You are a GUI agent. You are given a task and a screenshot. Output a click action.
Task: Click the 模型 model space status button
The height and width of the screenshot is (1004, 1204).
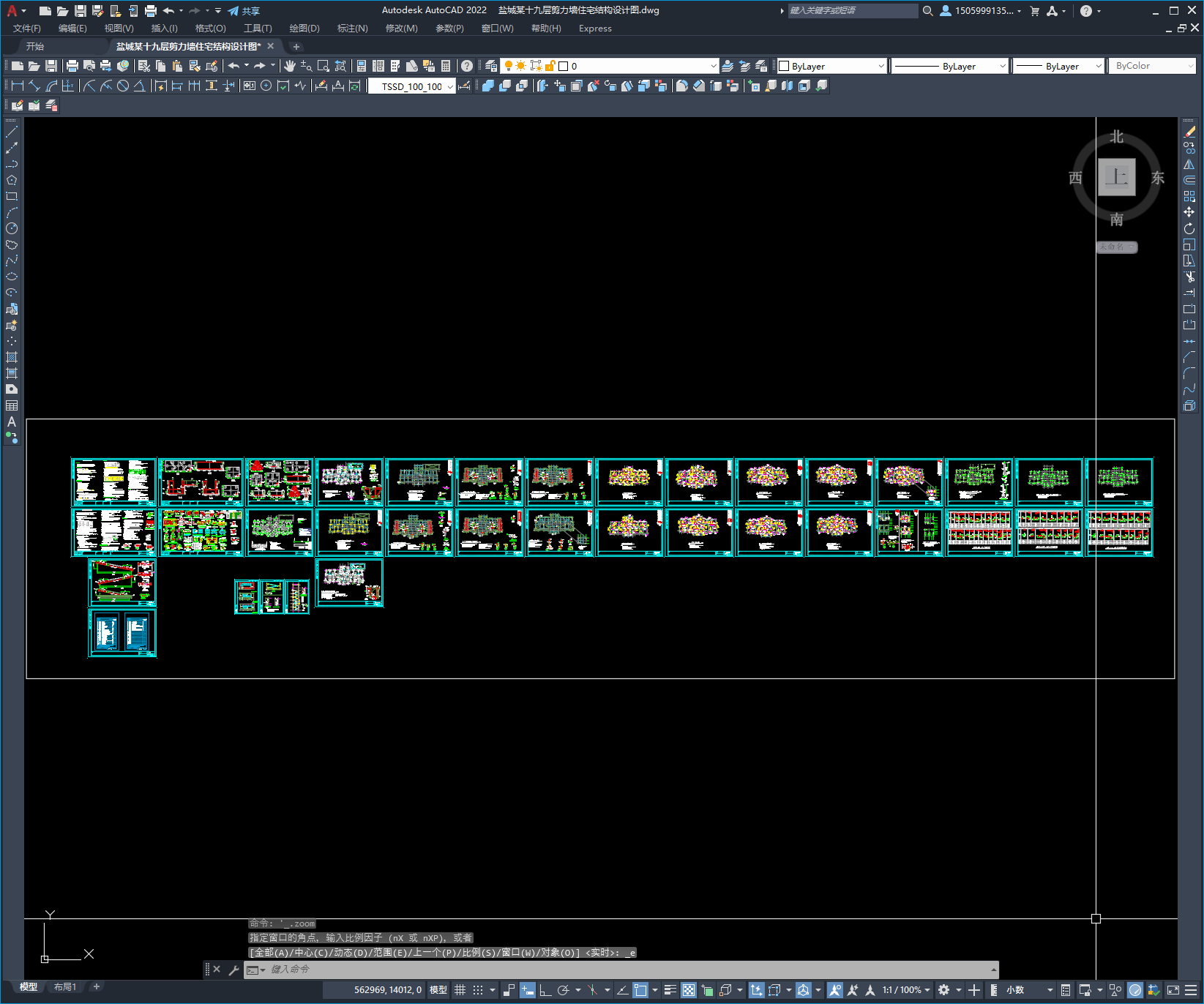point(438,990)
